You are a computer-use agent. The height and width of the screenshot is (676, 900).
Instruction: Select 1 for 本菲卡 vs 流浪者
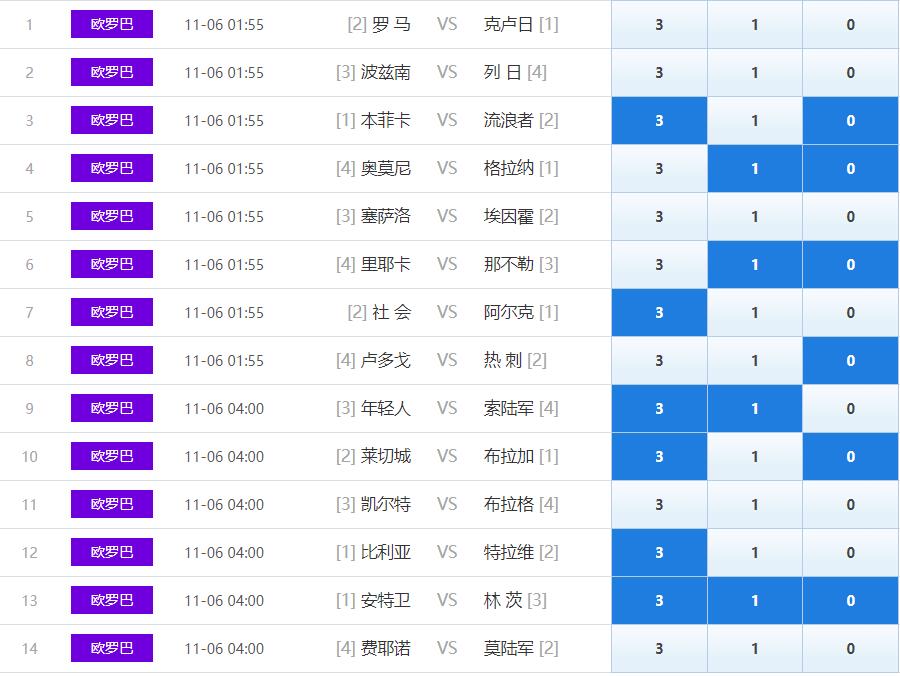(x=755, y=121)
